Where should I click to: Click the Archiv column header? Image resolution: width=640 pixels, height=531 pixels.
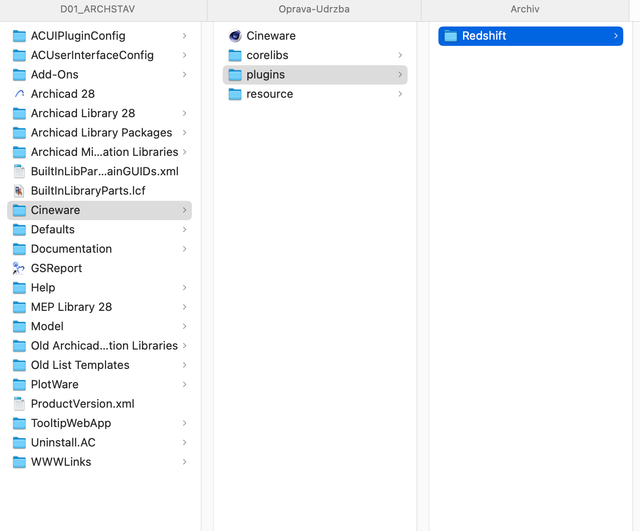525,9
